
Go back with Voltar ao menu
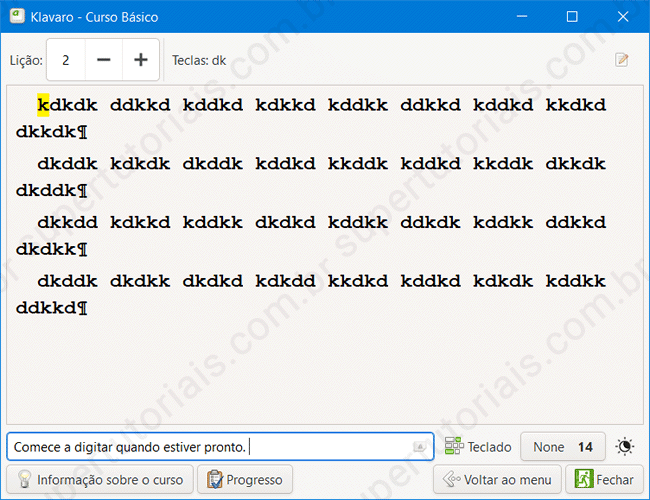pos(497,480)
